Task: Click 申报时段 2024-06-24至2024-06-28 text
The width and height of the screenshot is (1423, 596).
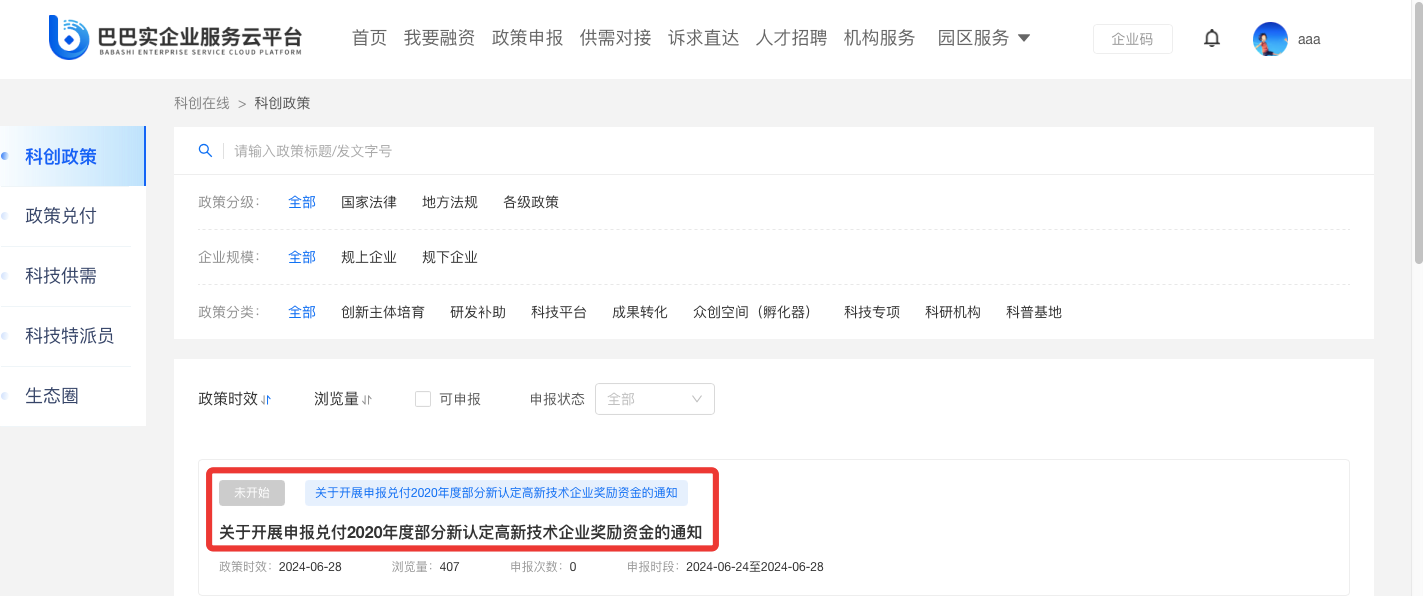Action: (x=725, y=567)
